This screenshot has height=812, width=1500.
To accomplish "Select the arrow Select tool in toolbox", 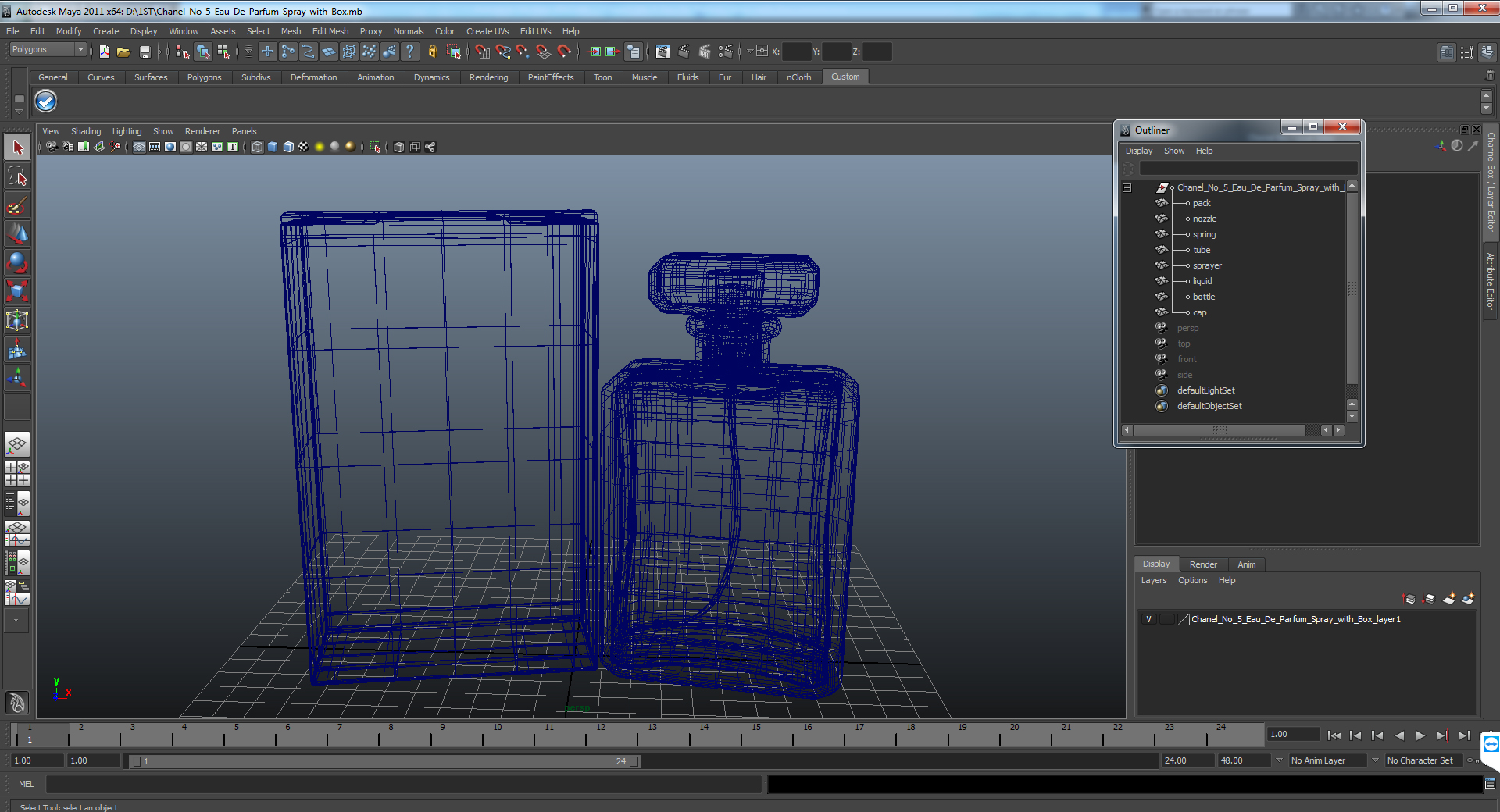I will pyautogui.click(x=17, y=148).
